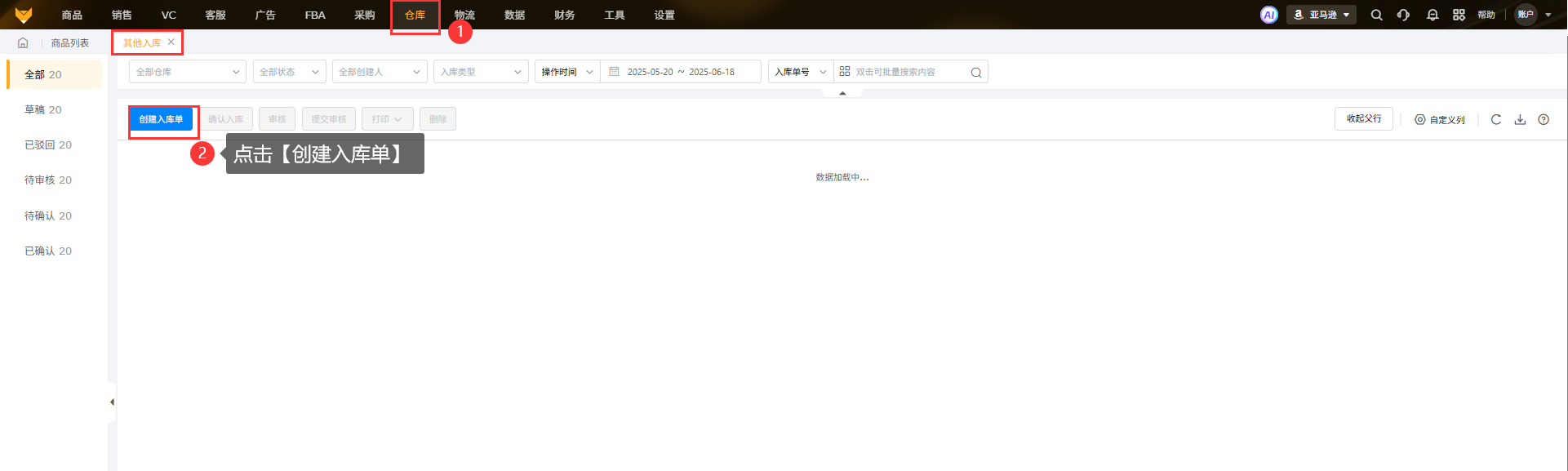The image size is (1568, 471).
Task: Click the 创建入库单 button
Action: (161, 119)
